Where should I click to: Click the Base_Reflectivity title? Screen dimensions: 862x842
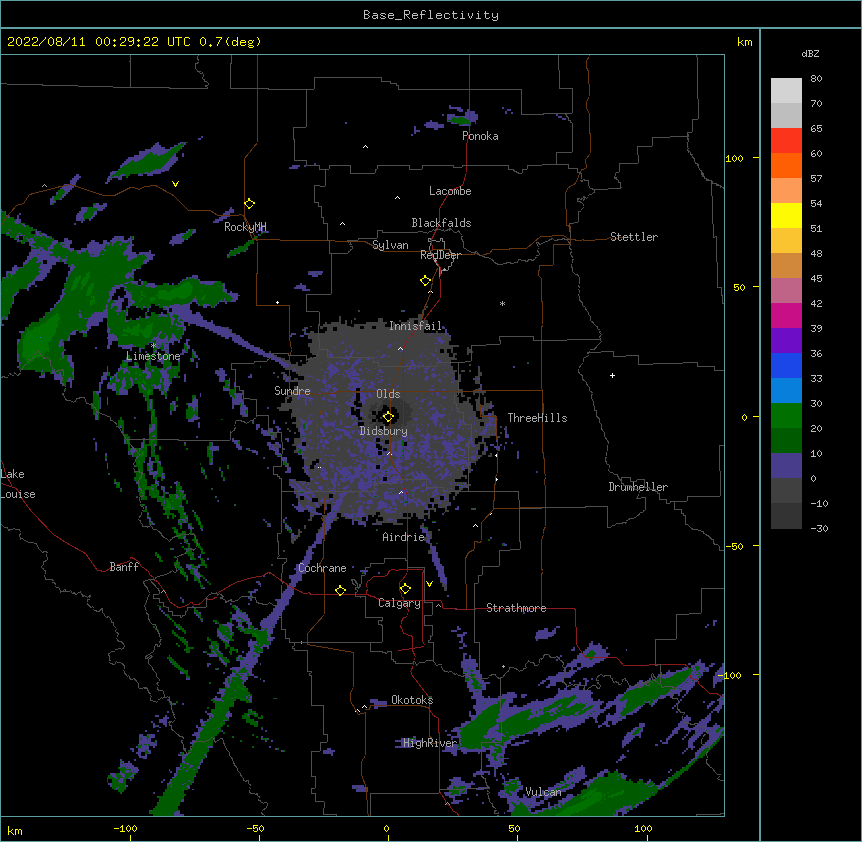pos(431,15)
